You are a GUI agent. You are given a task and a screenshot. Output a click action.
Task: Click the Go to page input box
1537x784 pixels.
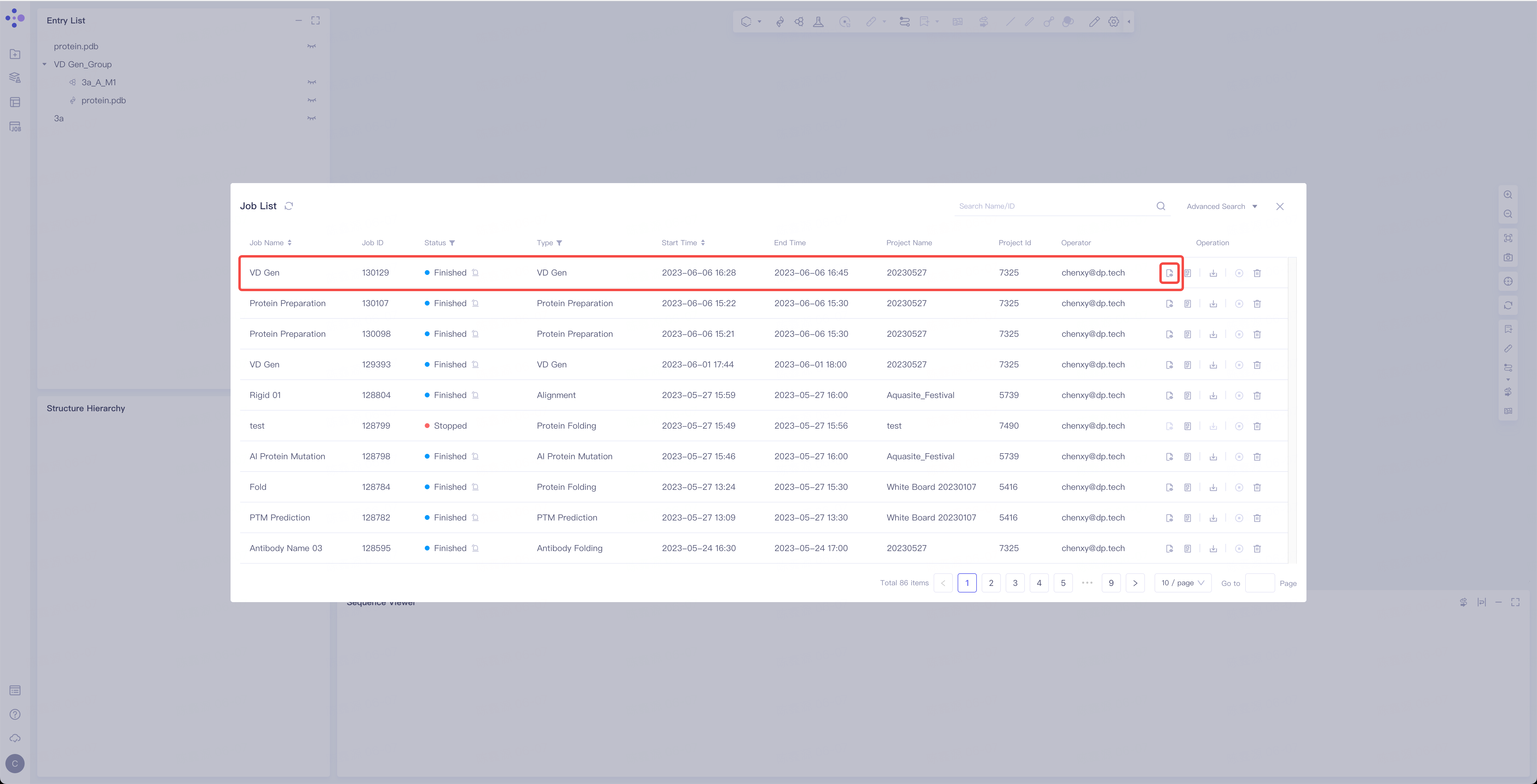point(1260,583)
